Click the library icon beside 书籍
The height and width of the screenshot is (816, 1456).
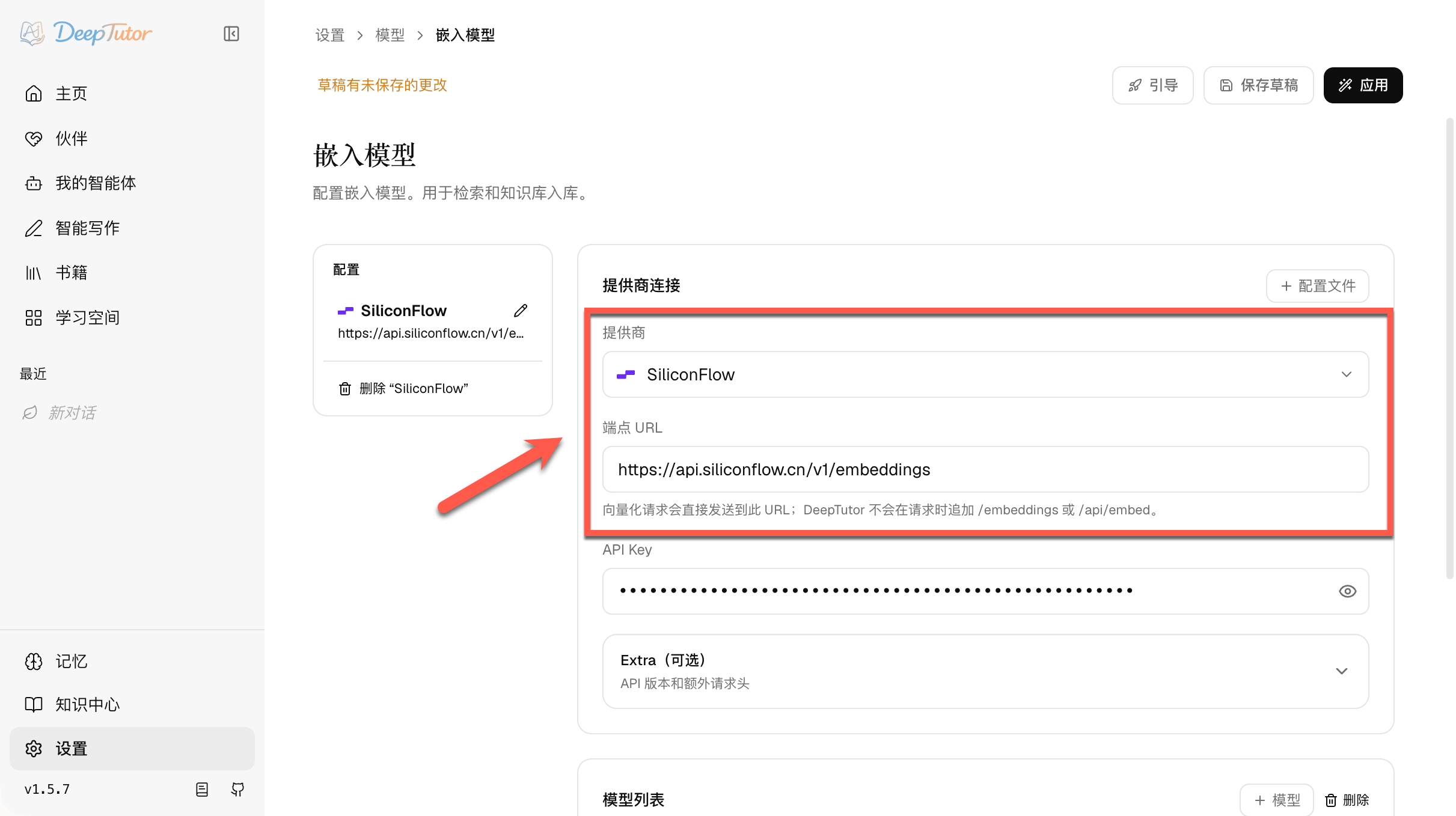coord(34,273)
